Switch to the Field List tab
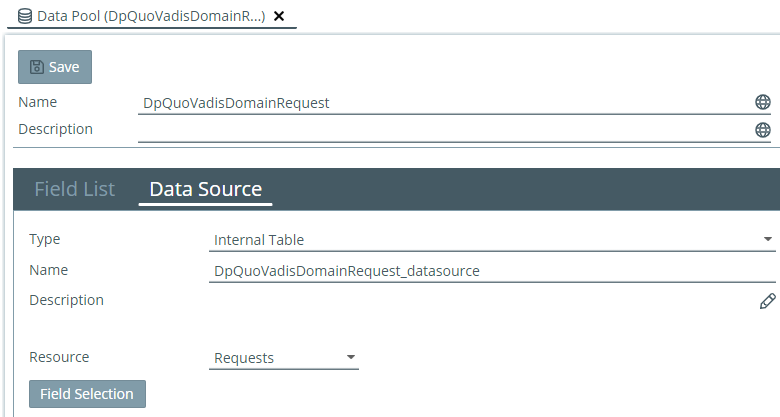Viewport: 780px width, 417px height. coord(74,189)
